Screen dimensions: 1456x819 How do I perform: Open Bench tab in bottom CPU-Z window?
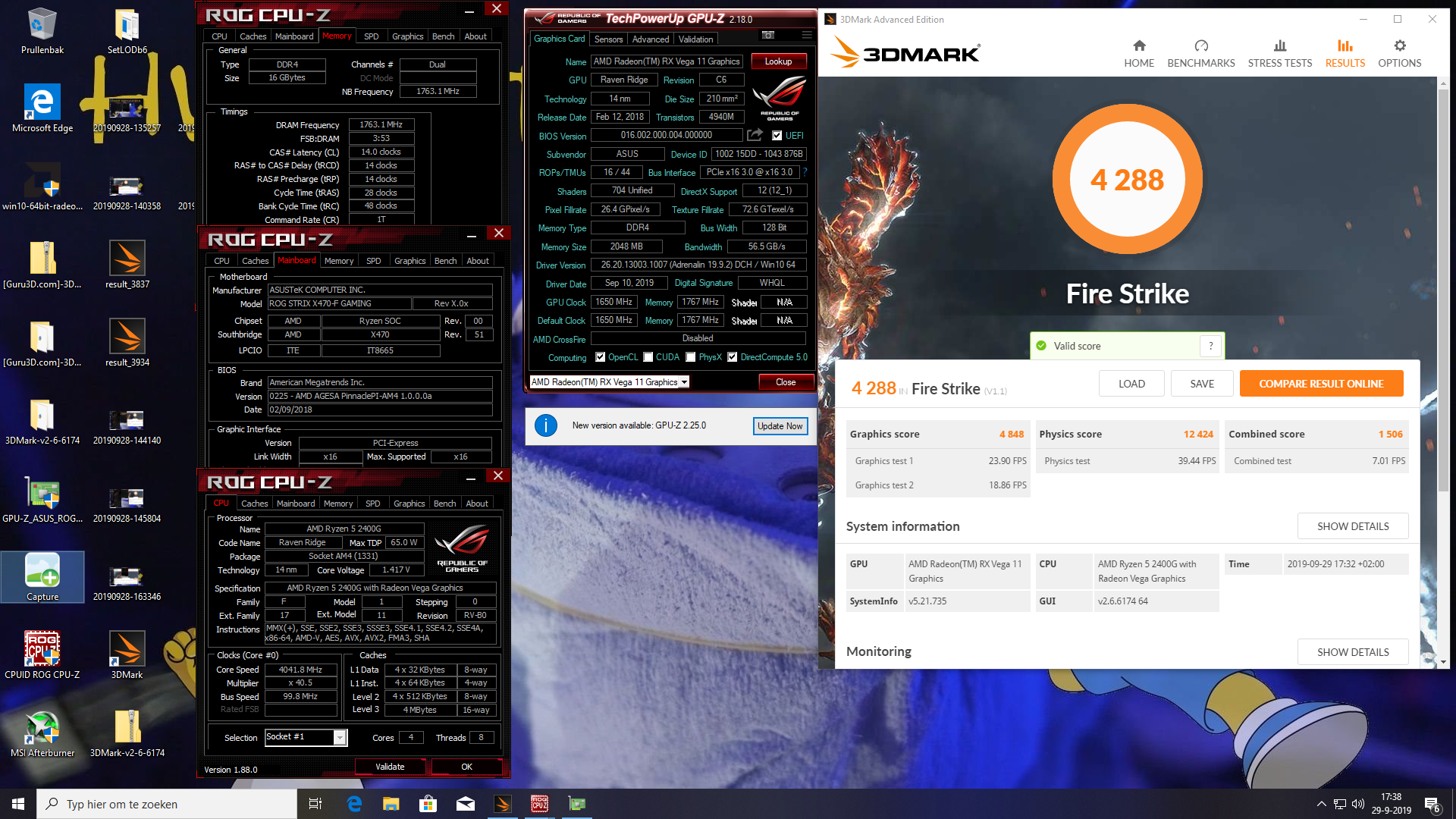click(444, 504)
